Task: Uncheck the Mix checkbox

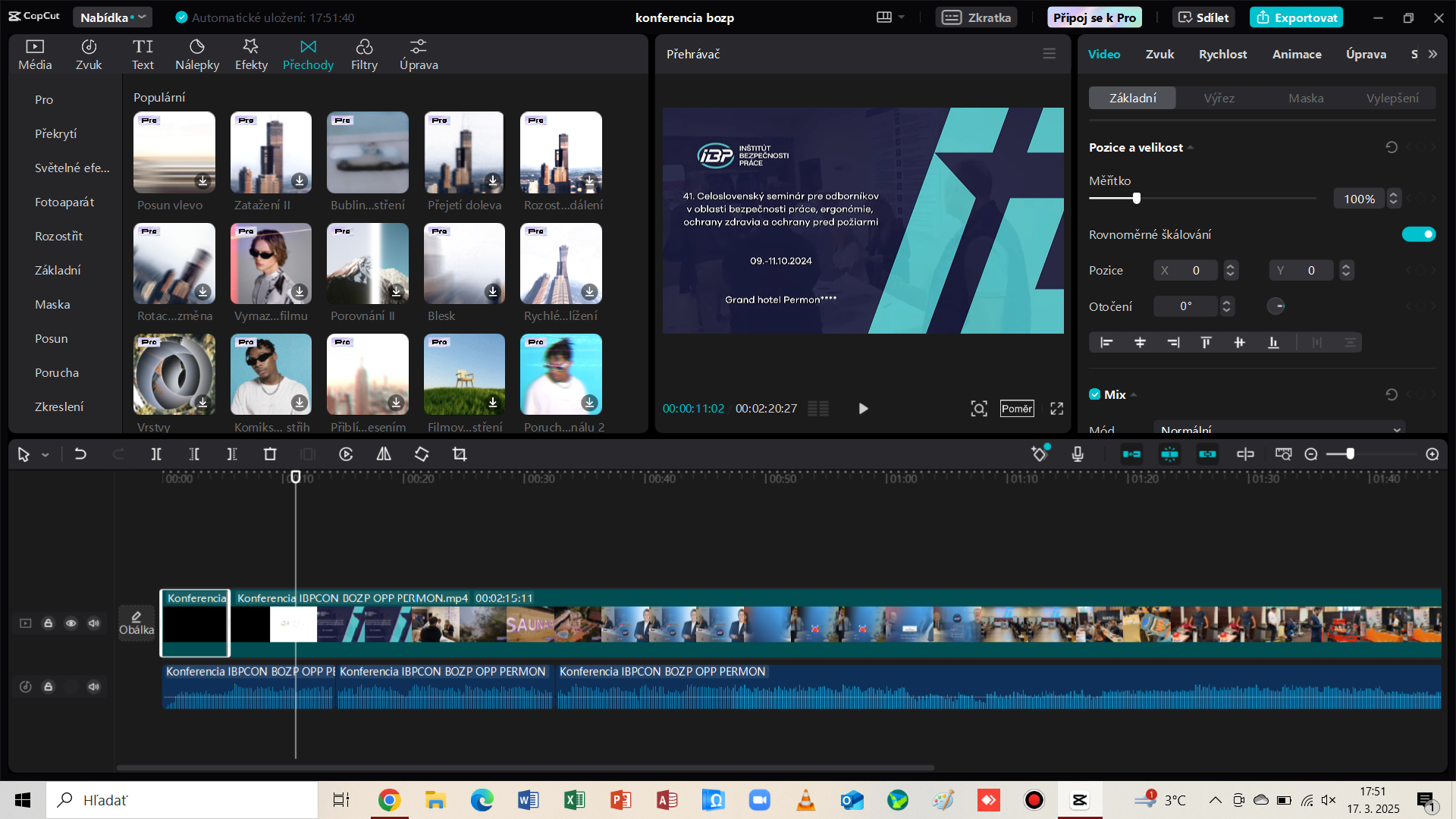Action: pyautogui.click(x=1094, y=394)
